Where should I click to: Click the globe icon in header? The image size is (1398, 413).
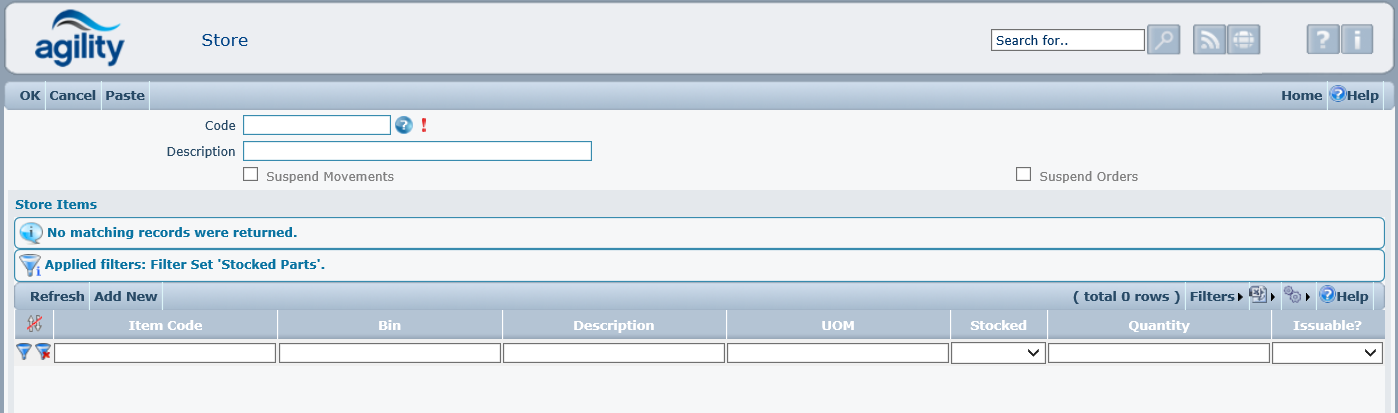pos(1243,40)
